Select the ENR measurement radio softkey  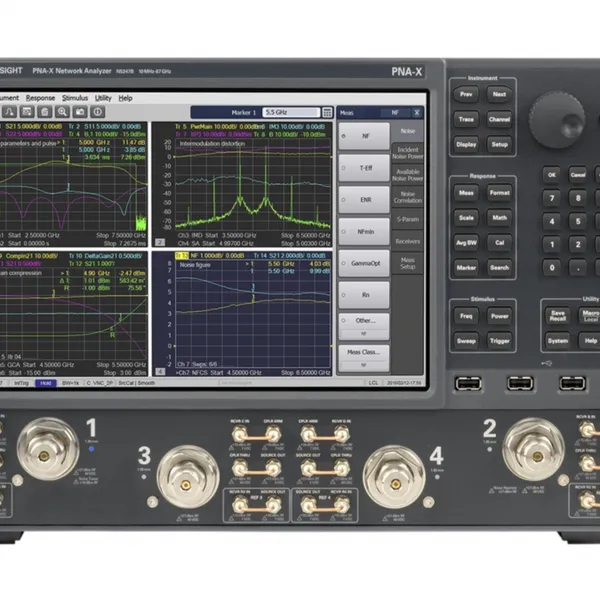364,200
